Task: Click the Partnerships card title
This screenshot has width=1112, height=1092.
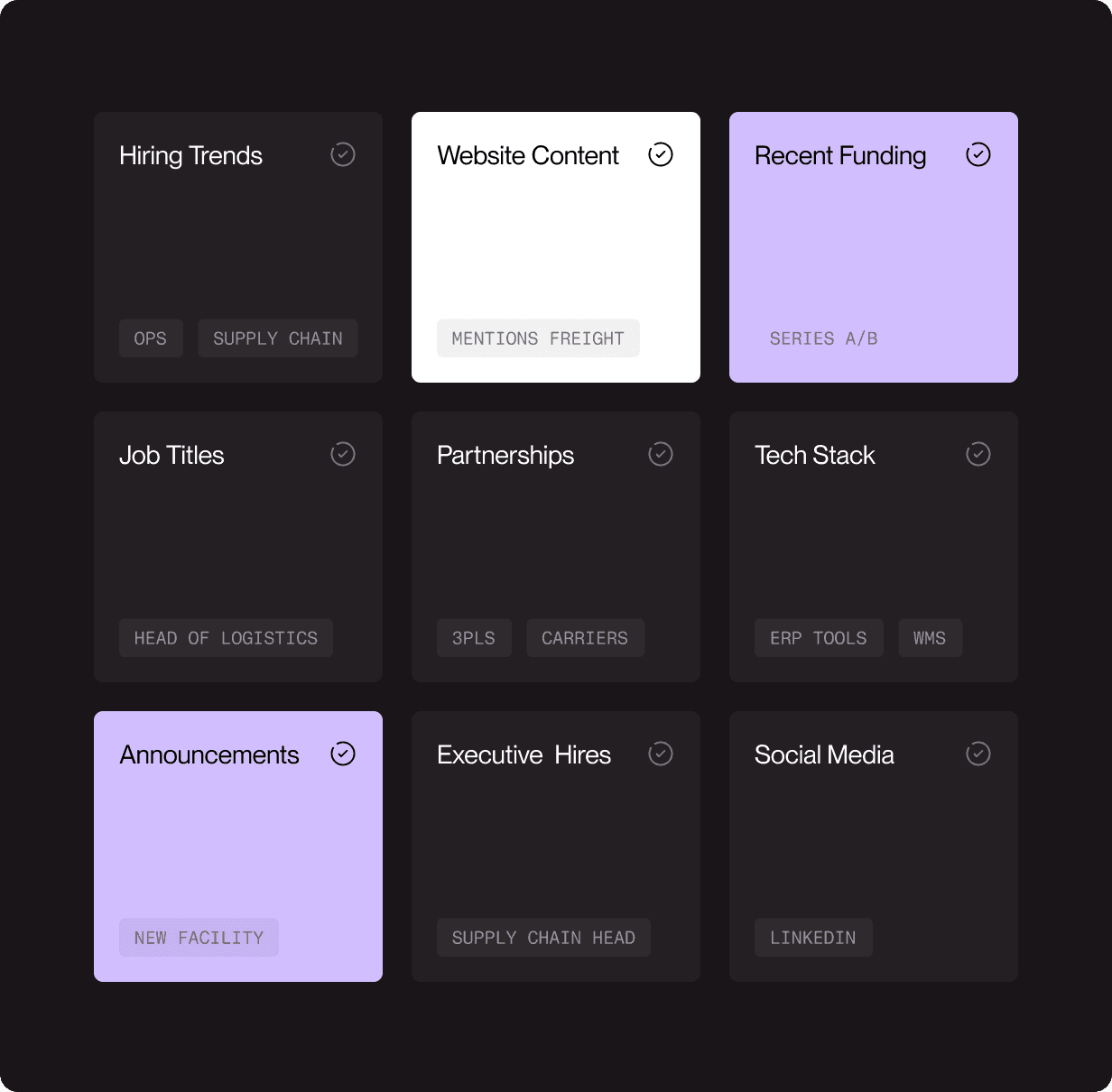Action: click(x=505, y=455)
